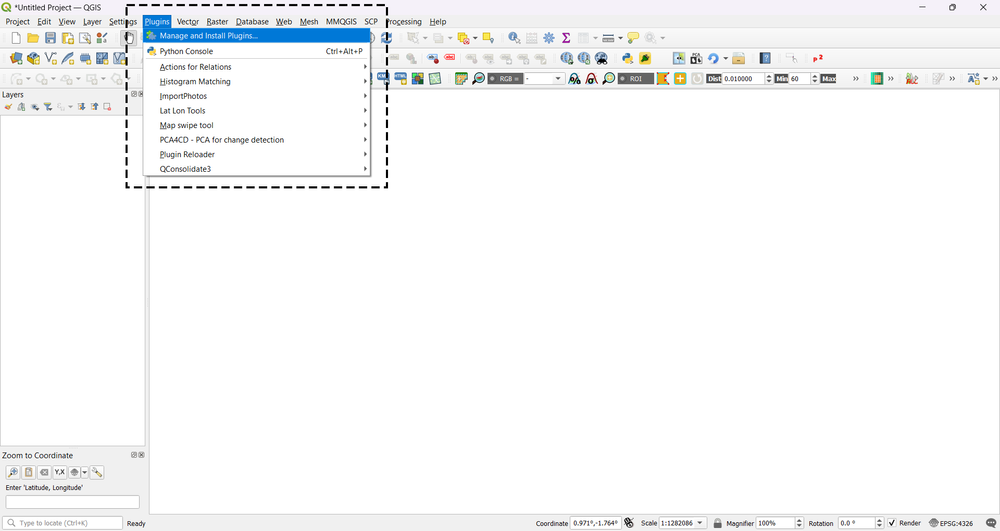Screen dimensions: 1000x531
Task: Open the blue help book icon
Action: (765, 59)
